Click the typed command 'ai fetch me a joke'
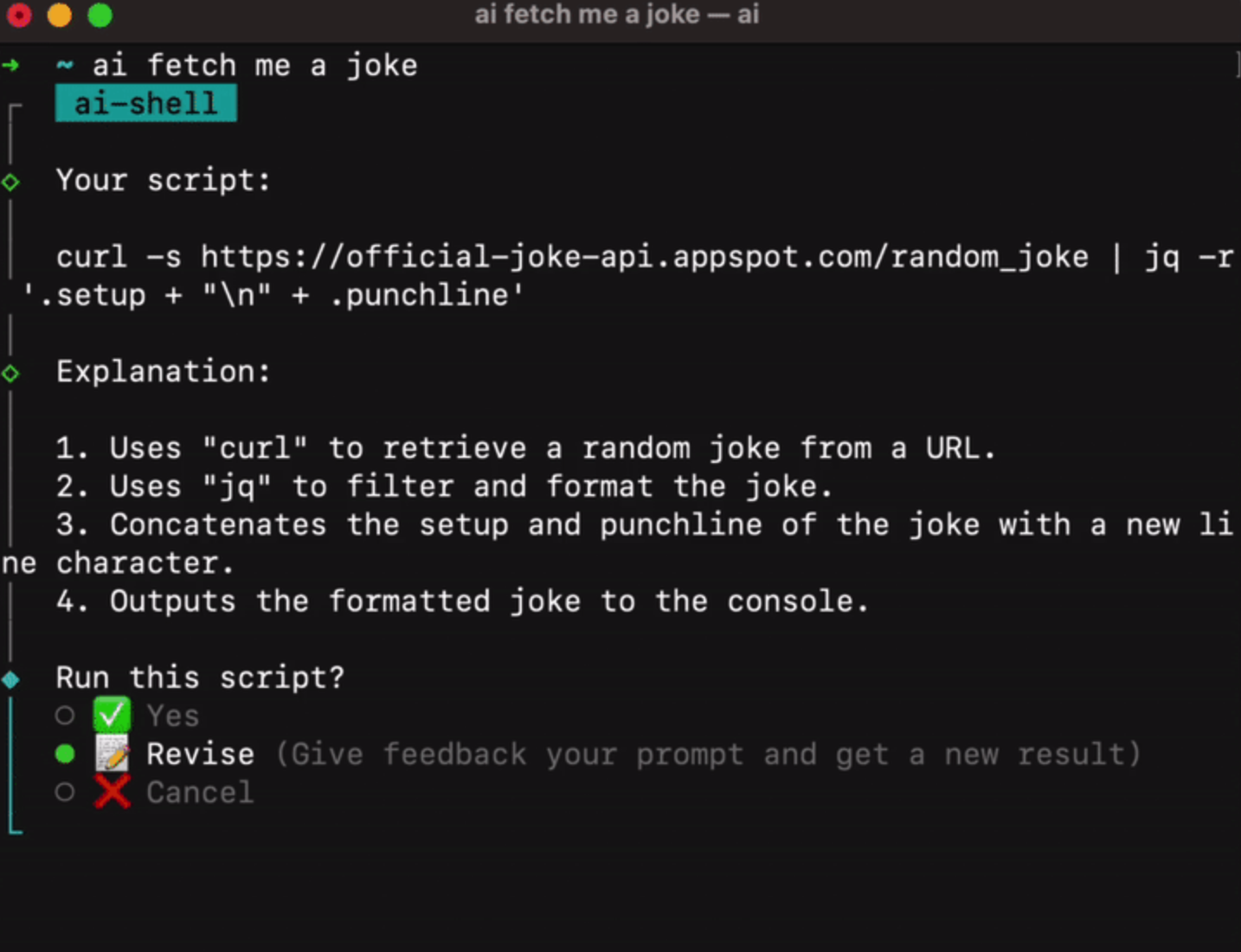Screen dimensions: 1241x952 tap(254, 66)
